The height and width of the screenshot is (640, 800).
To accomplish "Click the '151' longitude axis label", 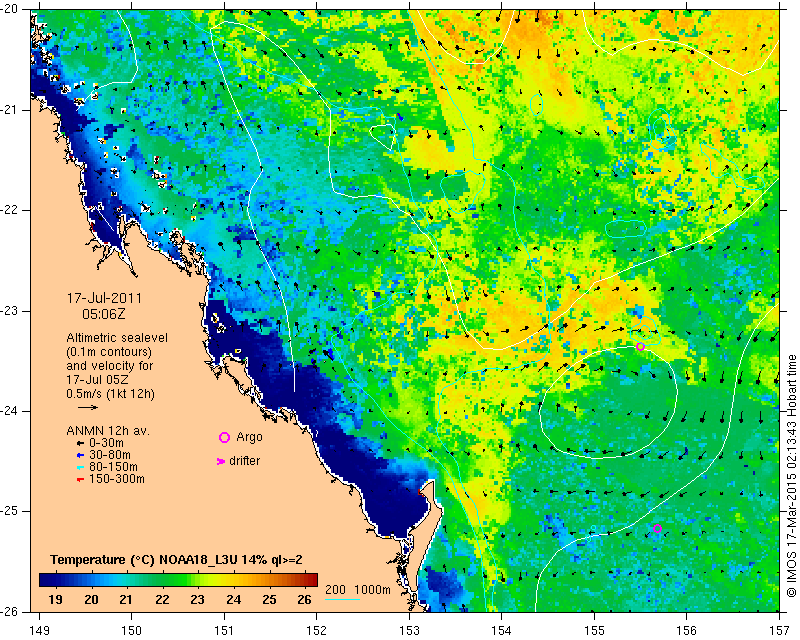I will coord(224,631).
